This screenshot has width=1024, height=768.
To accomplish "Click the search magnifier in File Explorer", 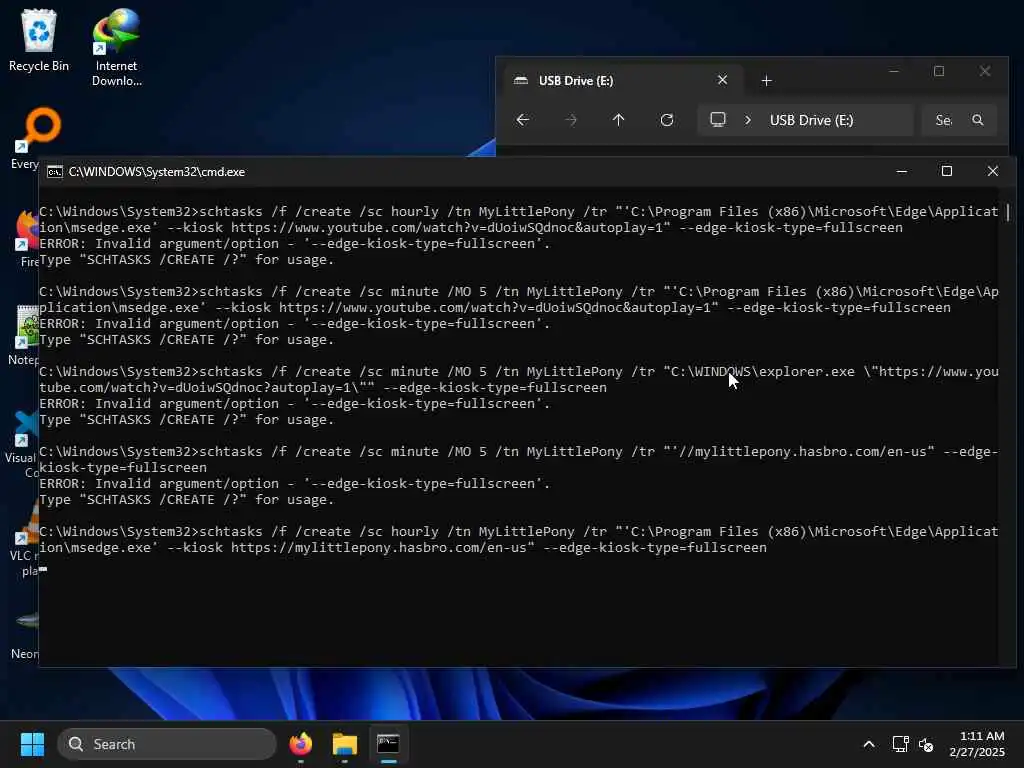I will (978, 120).
